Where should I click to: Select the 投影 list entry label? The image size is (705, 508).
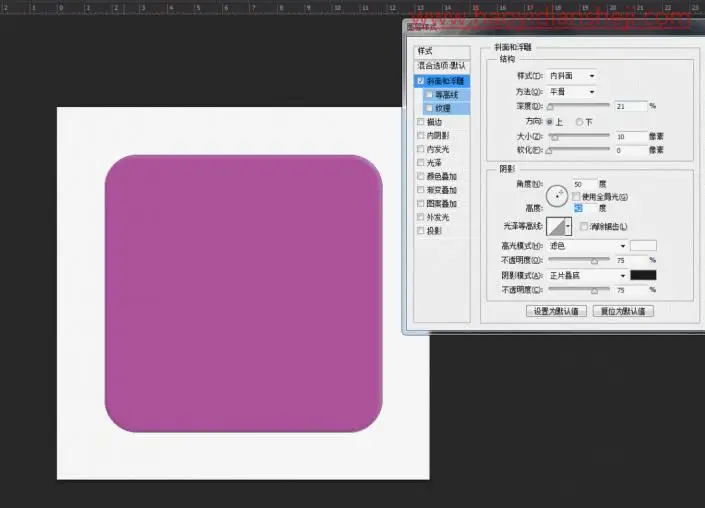click(434, 231)
